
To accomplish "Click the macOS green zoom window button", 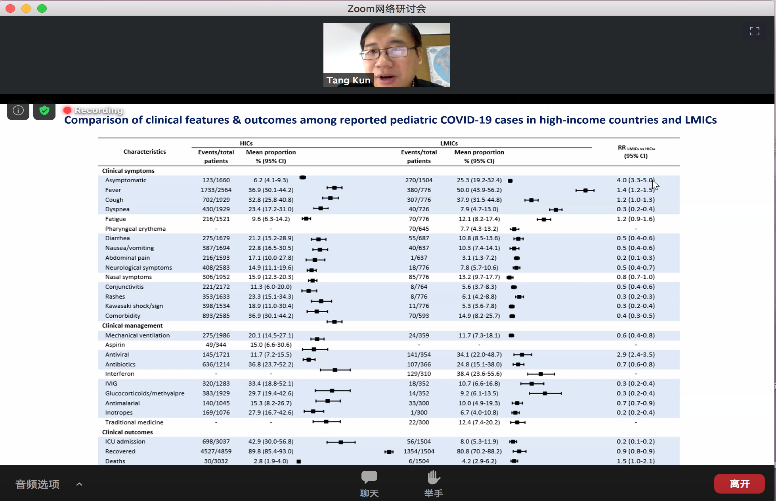I will [43, 7].
